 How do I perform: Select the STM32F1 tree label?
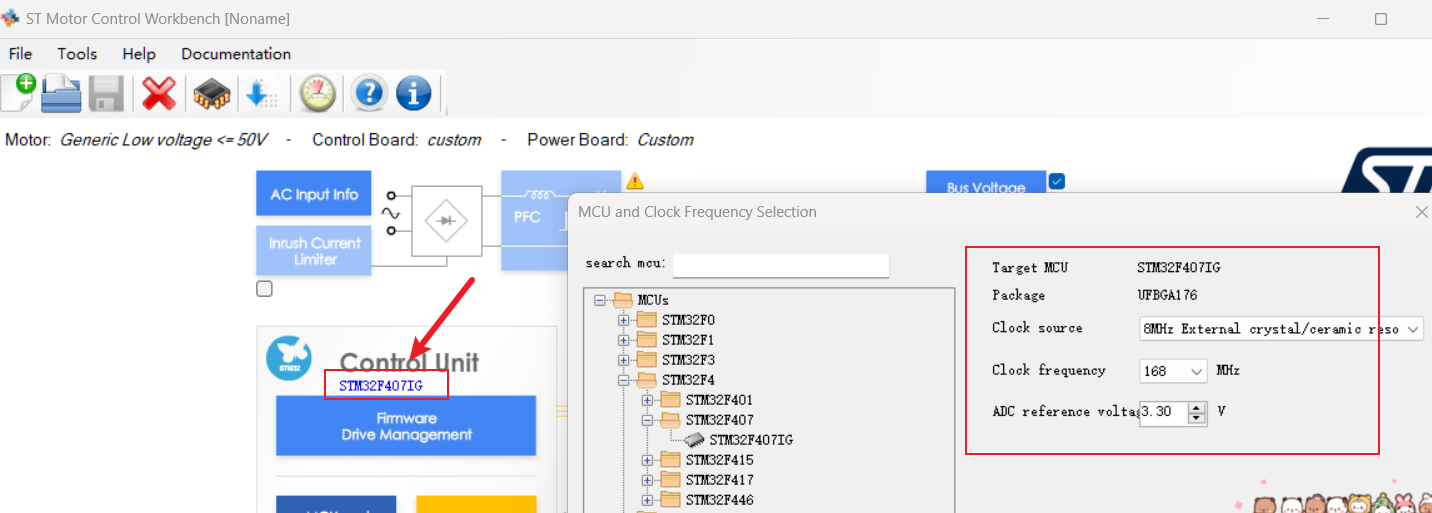click(688, 340)
